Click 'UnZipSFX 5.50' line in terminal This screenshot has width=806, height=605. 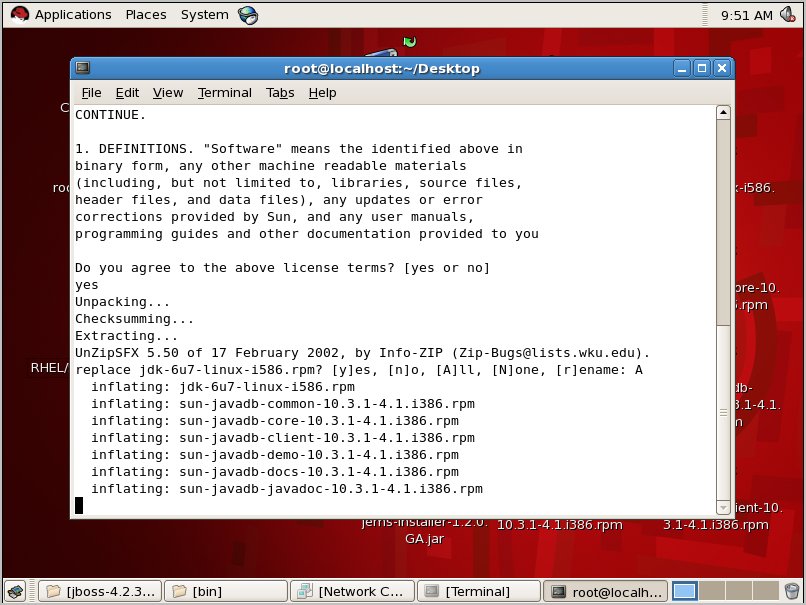[362, 353]
